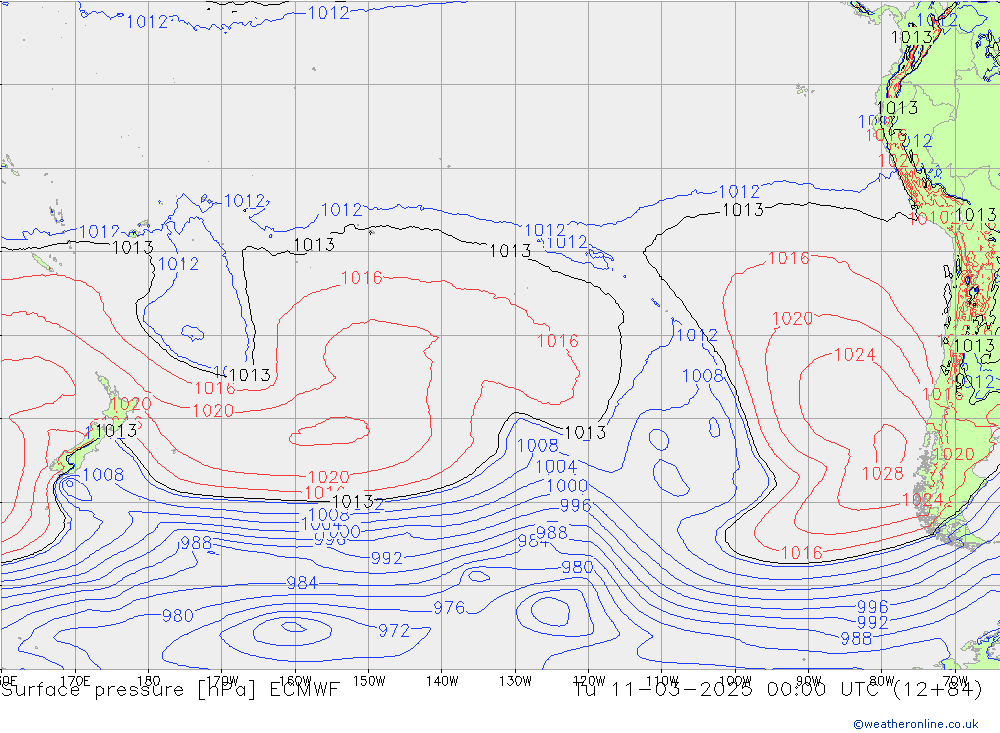Click the 150W longitude label
1000x733 pixels.
[x=369, y=681]
